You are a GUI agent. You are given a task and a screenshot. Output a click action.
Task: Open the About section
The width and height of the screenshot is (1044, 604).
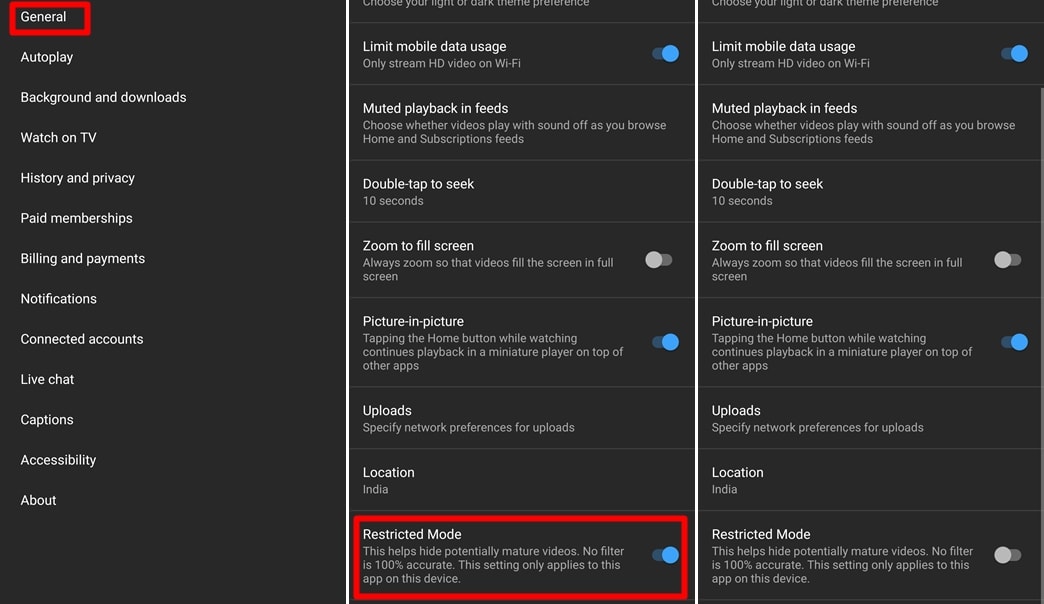[38, 500]
